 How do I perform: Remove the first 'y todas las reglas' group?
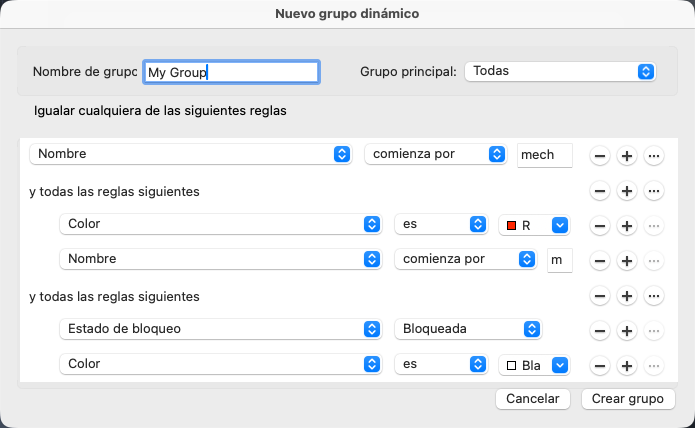(600, 191)
